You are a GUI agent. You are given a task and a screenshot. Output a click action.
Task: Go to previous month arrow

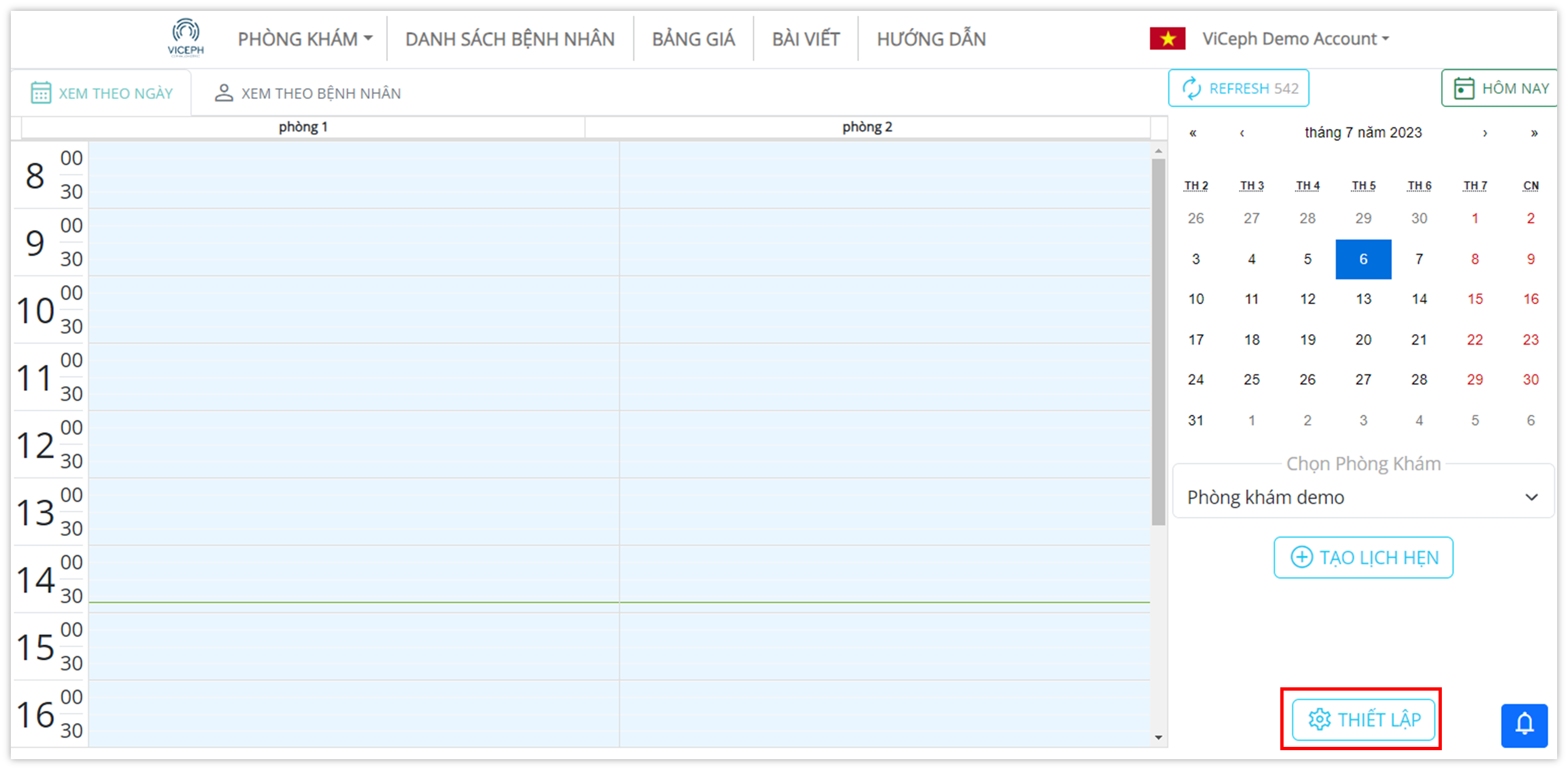tap(1242, 133)
